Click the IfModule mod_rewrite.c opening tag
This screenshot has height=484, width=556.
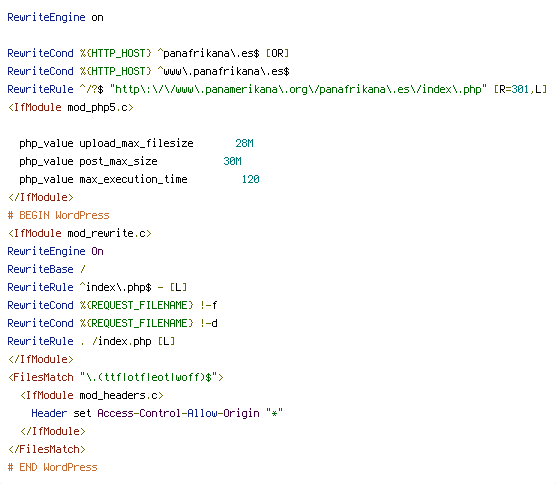80,233
